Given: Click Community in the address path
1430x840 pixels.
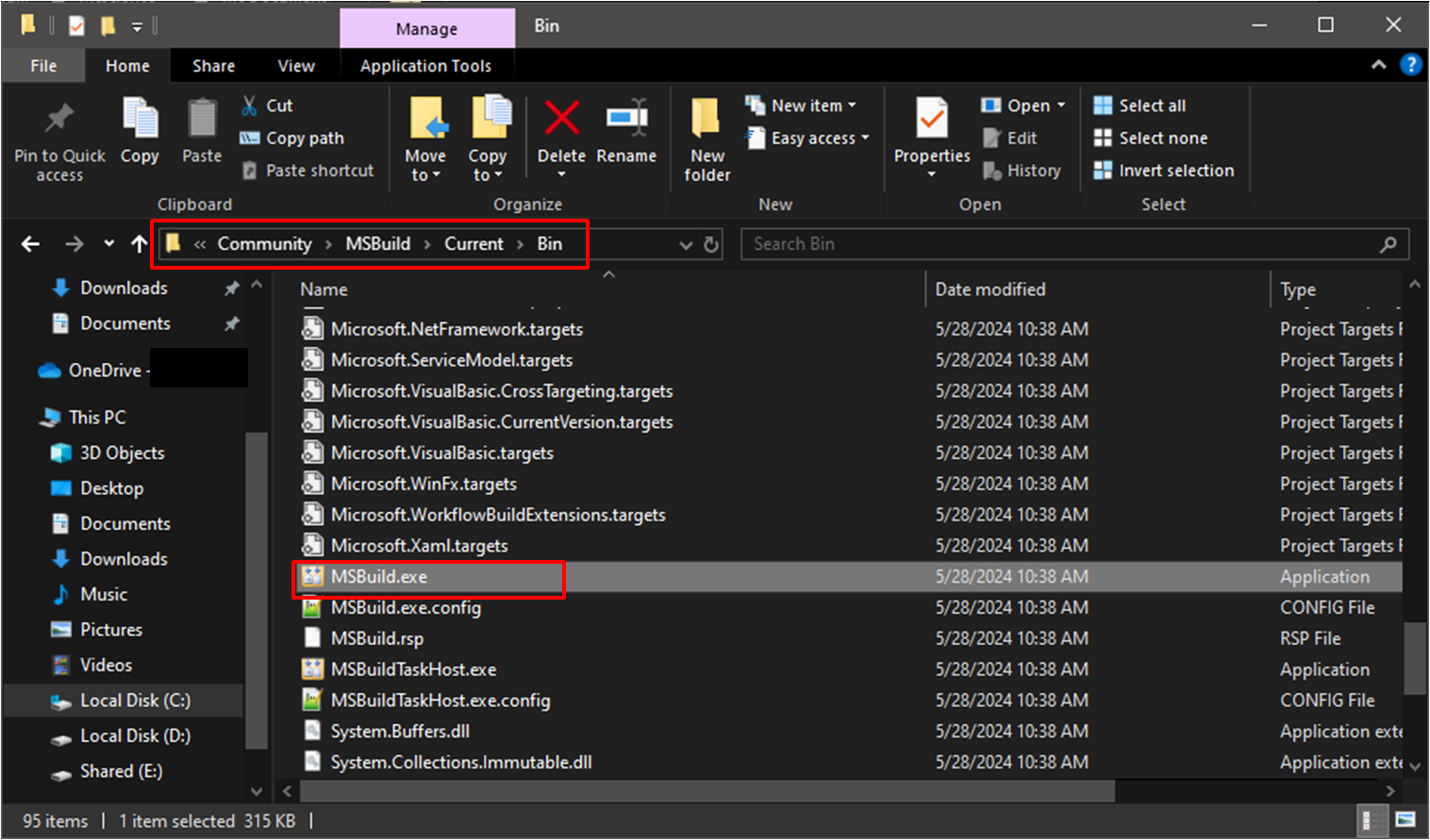Looking at the screenshot, I should coord(264,244).
